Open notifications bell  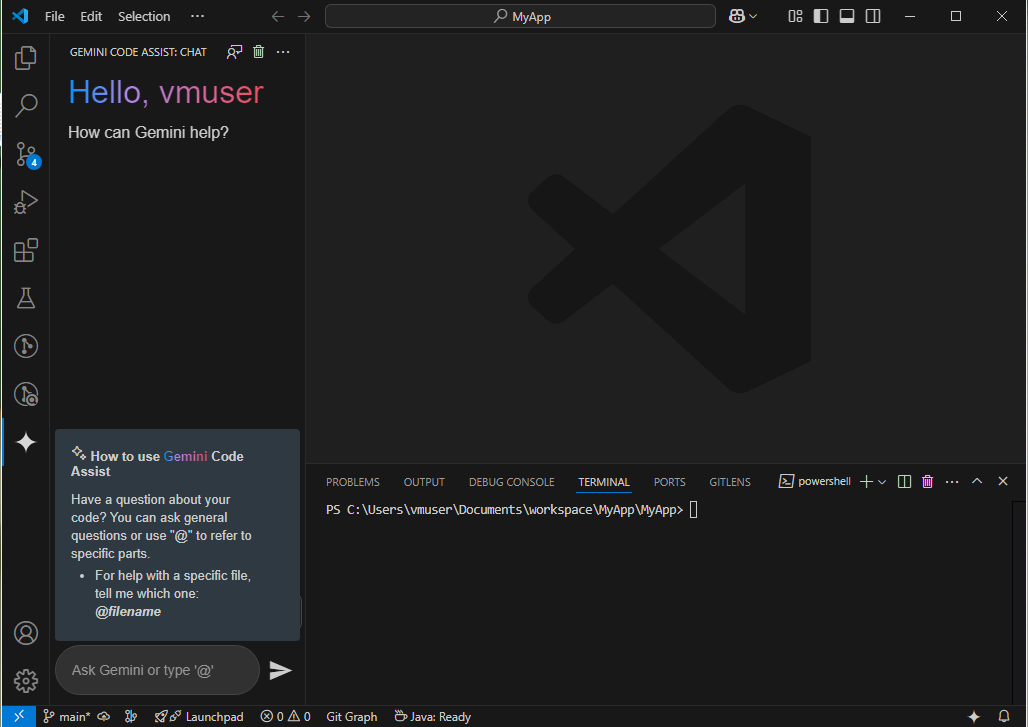1004,717
